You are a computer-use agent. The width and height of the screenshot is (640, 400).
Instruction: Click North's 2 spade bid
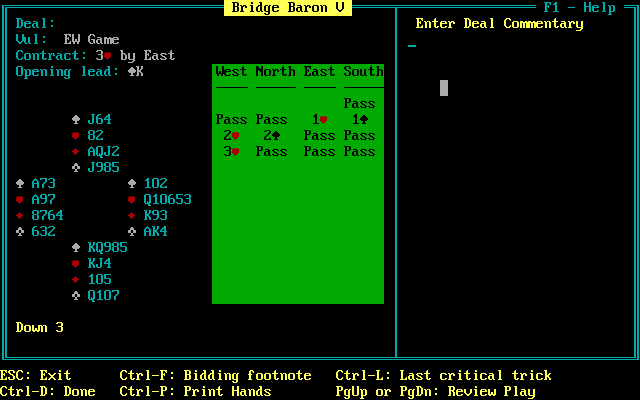coord(271,136)
